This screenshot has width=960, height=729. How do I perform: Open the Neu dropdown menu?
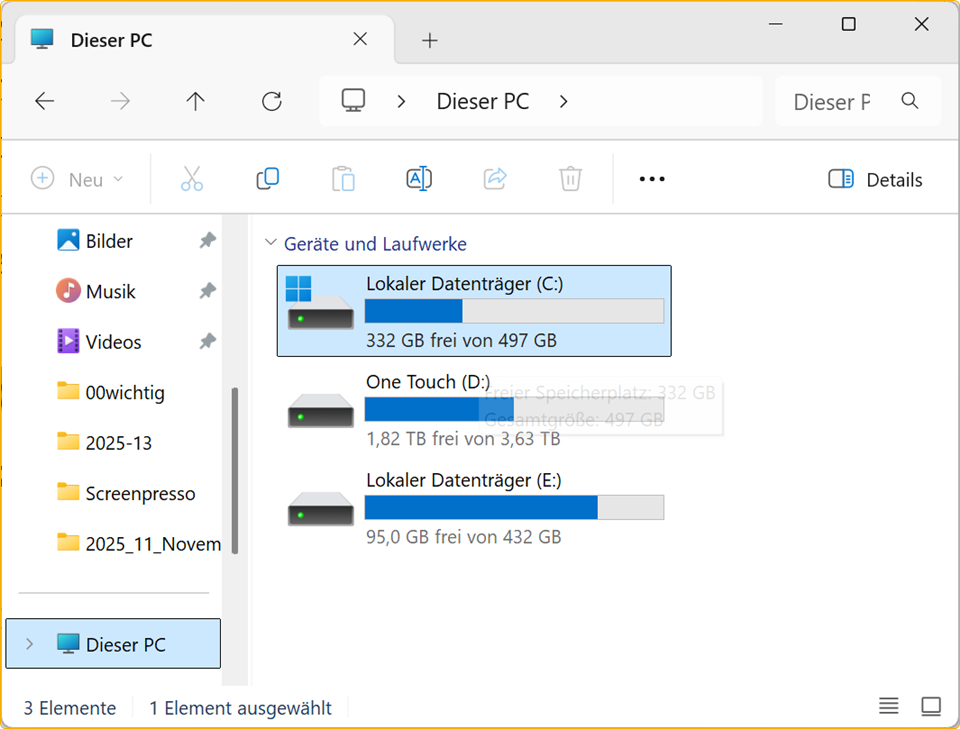click(x=78, y=180)
